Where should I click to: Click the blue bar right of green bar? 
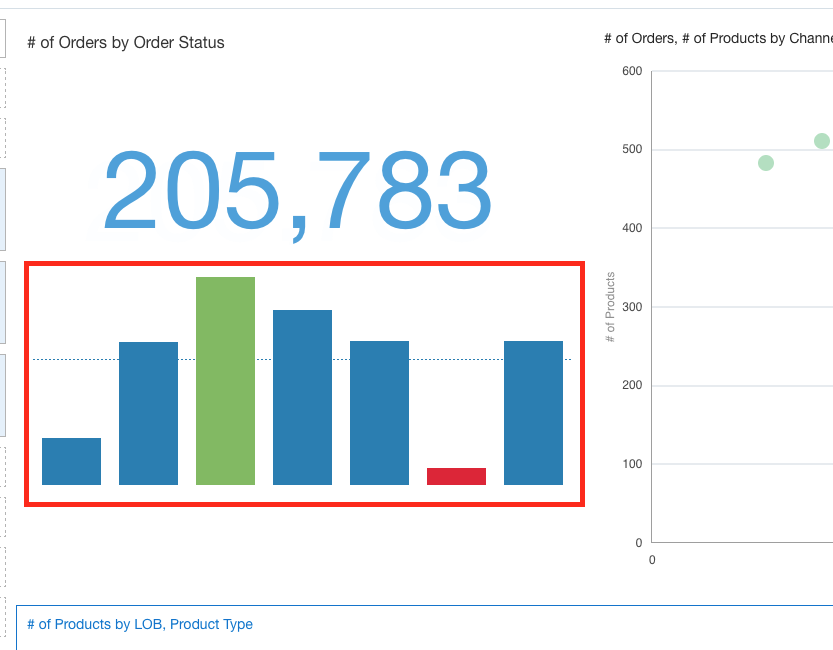302,397
